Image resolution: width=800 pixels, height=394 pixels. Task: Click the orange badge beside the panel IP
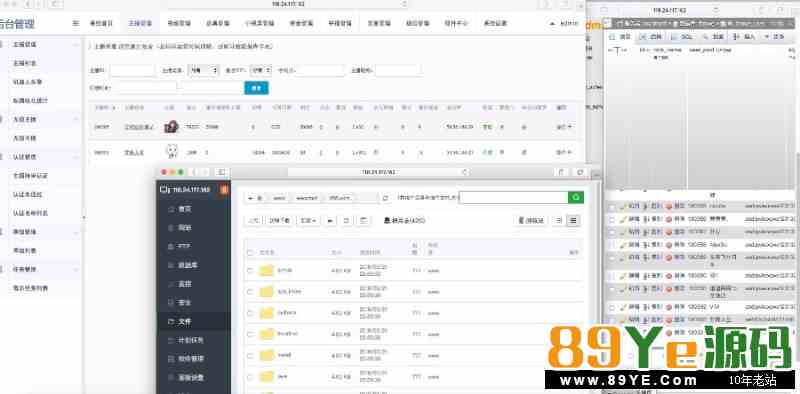click(x=224, y=190)
